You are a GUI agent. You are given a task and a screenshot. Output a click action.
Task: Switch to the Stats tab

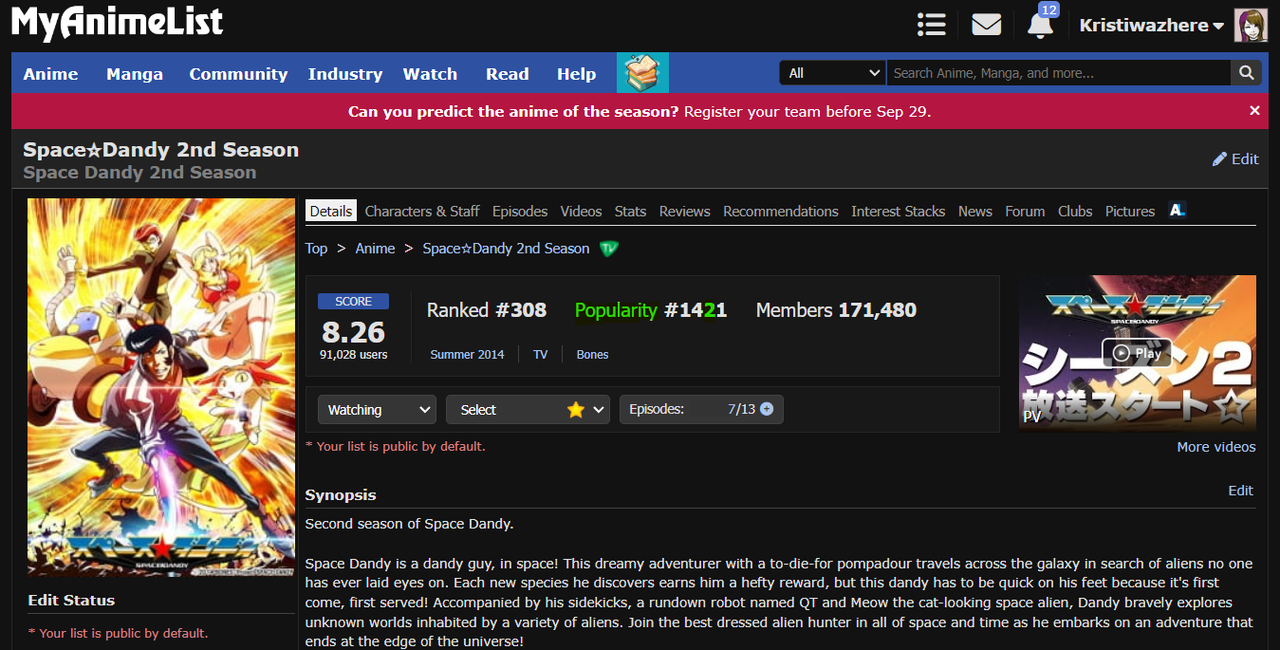(630, 211)
